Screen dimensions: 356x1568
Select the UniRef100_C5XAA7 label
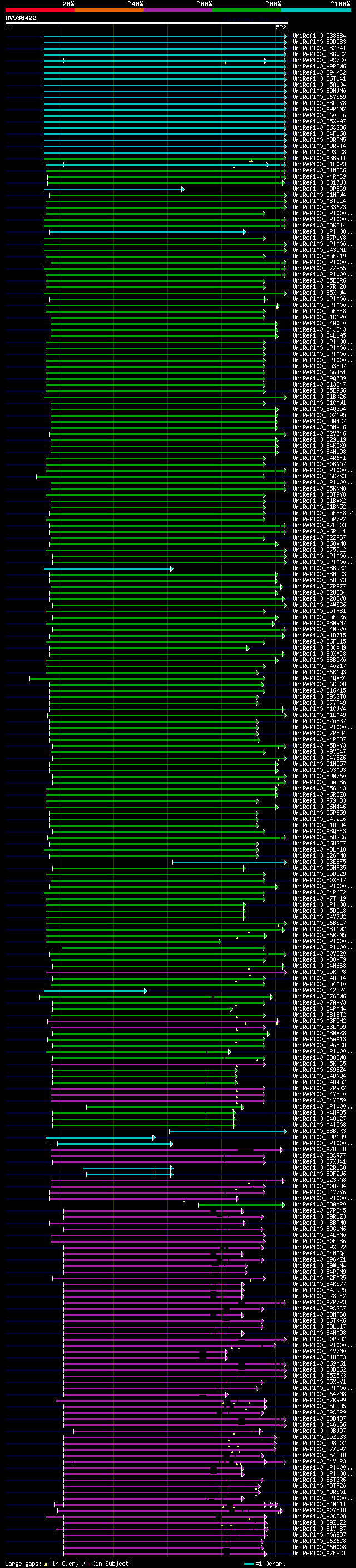[319, 121]
